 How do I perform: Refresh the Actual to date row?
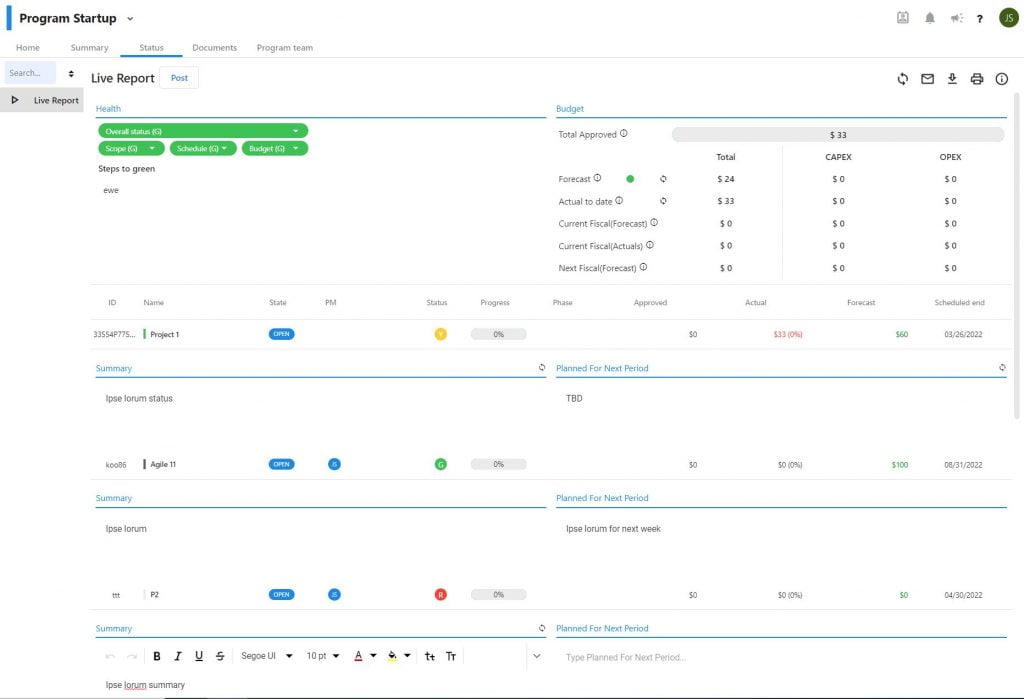(663, 201)
